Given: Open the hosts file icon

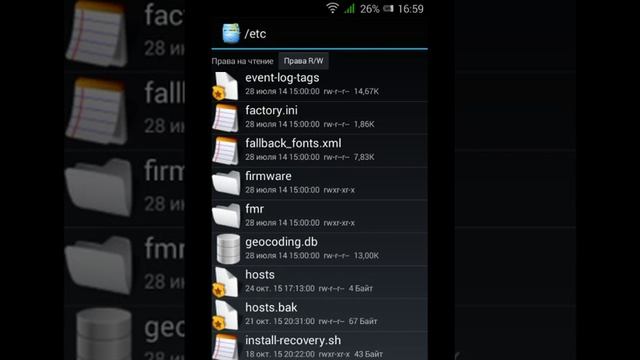Looking at the screenshot, I should (x=225, y=282).
